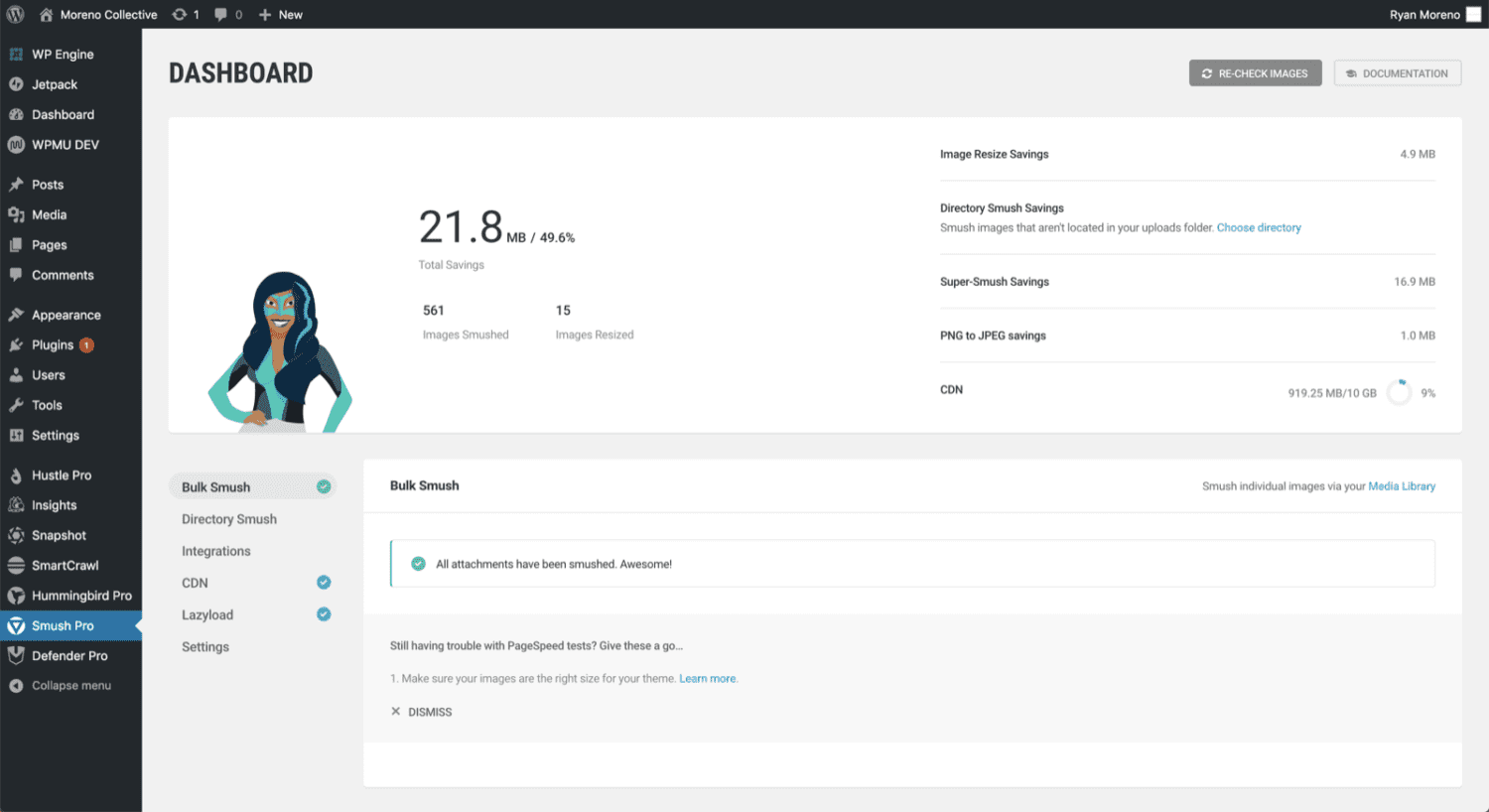Open the Directory Smush tab
Screen dimensions: 1489x812
tap(228, 518)
